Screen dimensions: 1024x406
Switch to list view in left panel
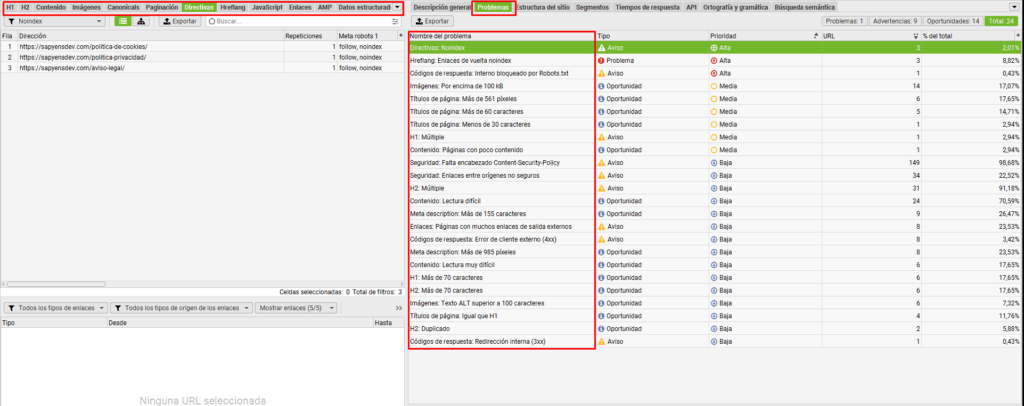tap(122, 22)
